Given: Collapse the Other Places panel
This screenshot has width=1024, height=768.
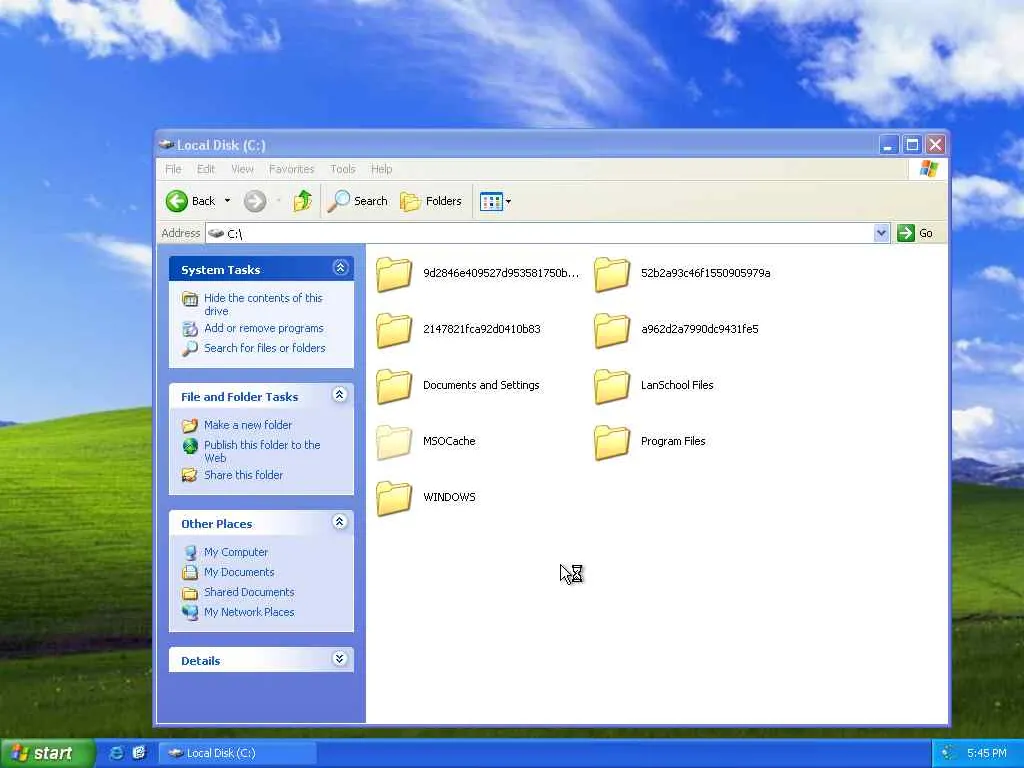Looking at the screenshot, I should coord(340,522).
